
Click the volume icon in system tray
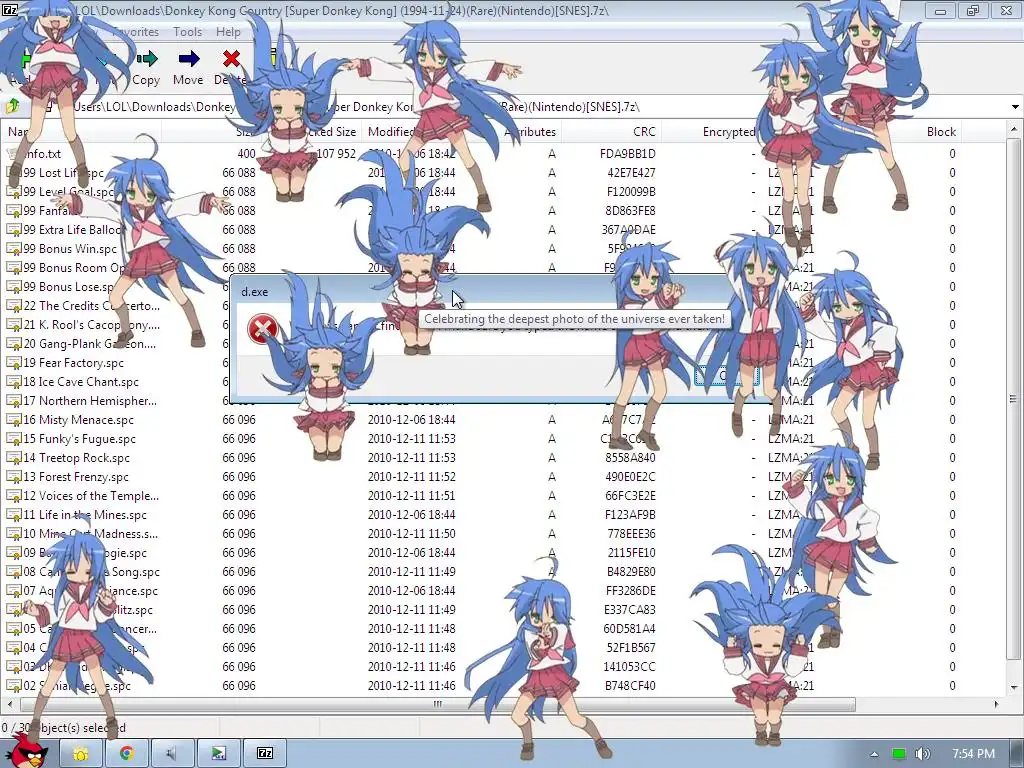(x=922, y=754)
